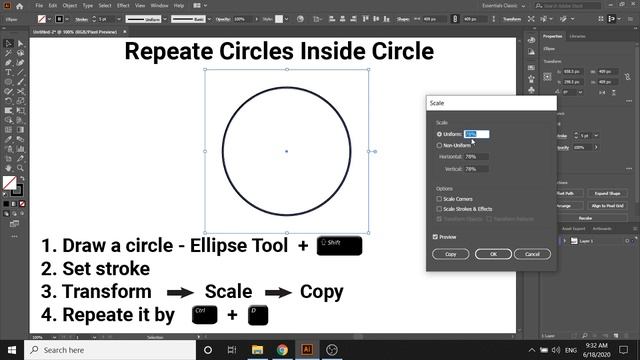Open the Effect menu
Image resolution: width=640 pixels, height=360 pixels.
[x=123, y=6]
